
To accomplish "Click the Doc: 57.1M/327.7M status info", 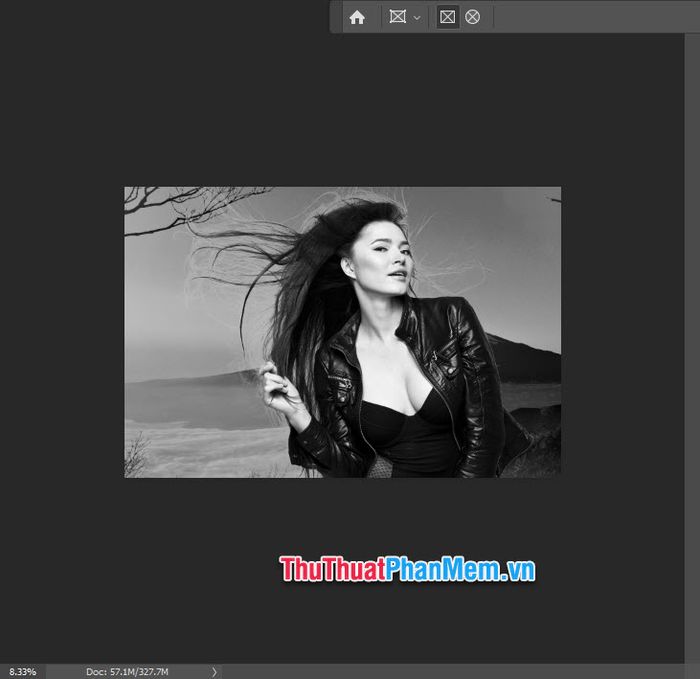I will 127,671.
